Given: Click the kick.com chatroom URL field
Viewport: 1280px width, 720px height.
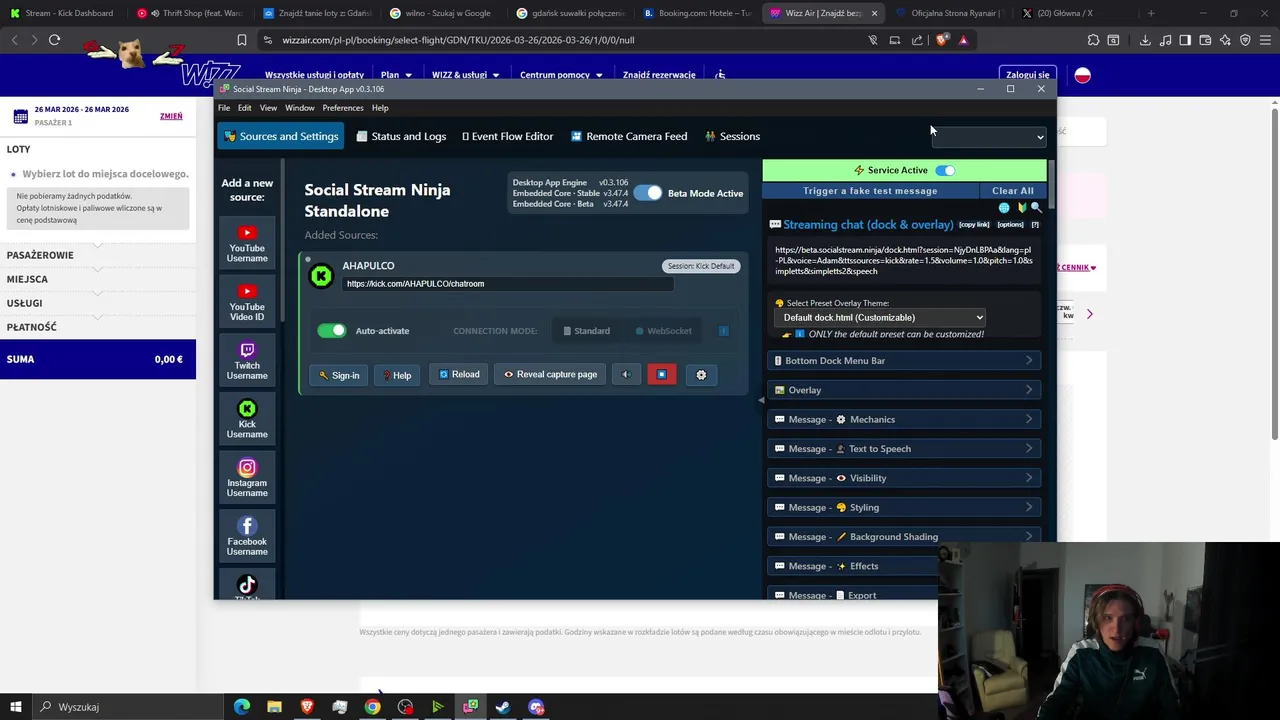Looking at the screenshot, I should (x=508, y=284).
